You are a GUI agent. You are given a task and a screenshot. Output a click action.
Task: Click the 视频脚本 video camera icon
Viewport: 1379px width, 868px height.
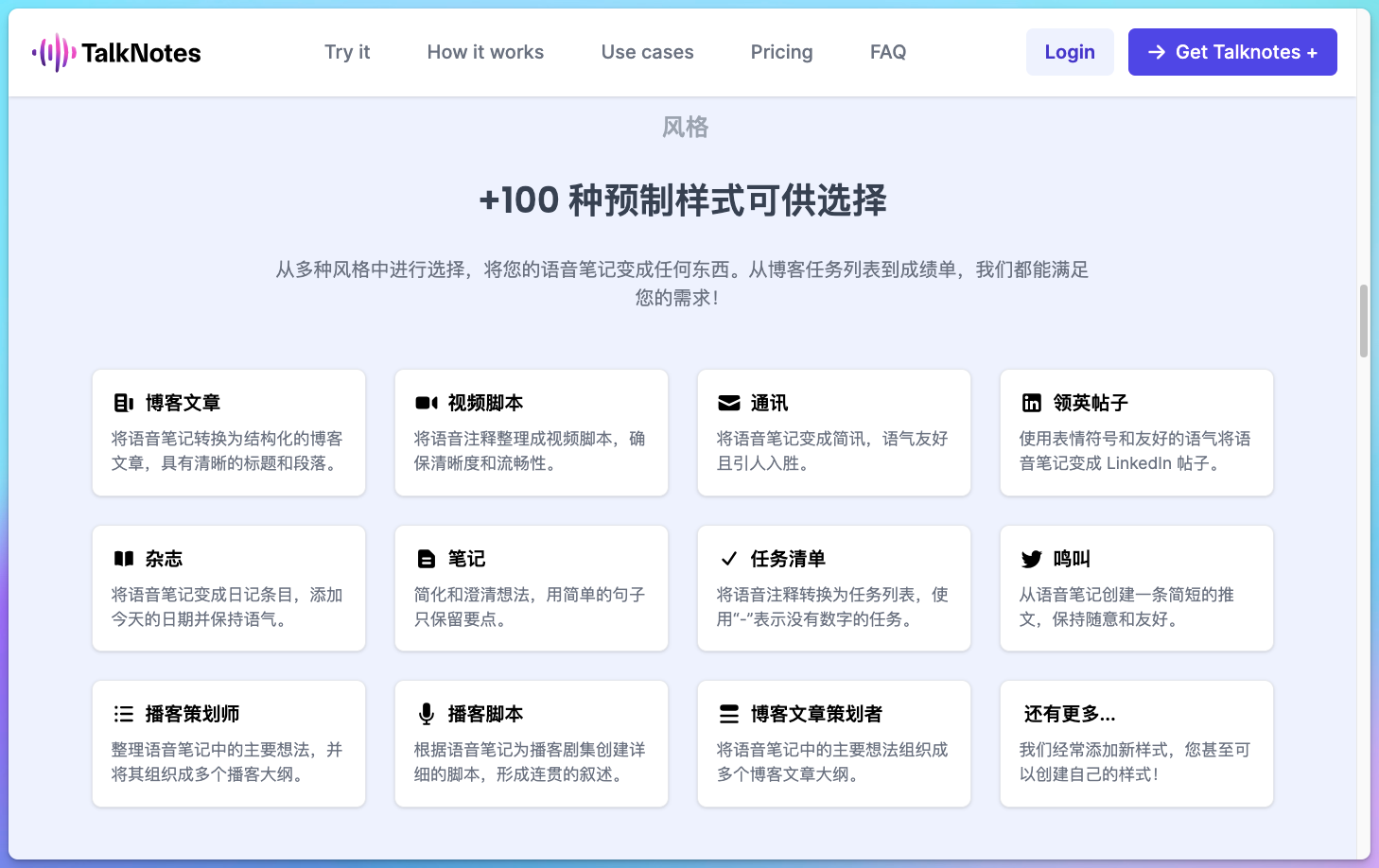coord(427,402)
